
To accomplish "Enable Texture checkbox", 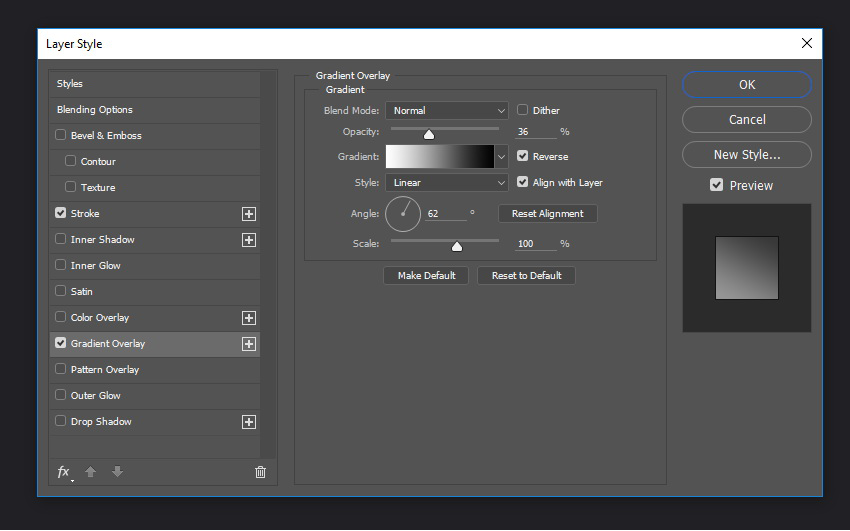I will (70, 187).
